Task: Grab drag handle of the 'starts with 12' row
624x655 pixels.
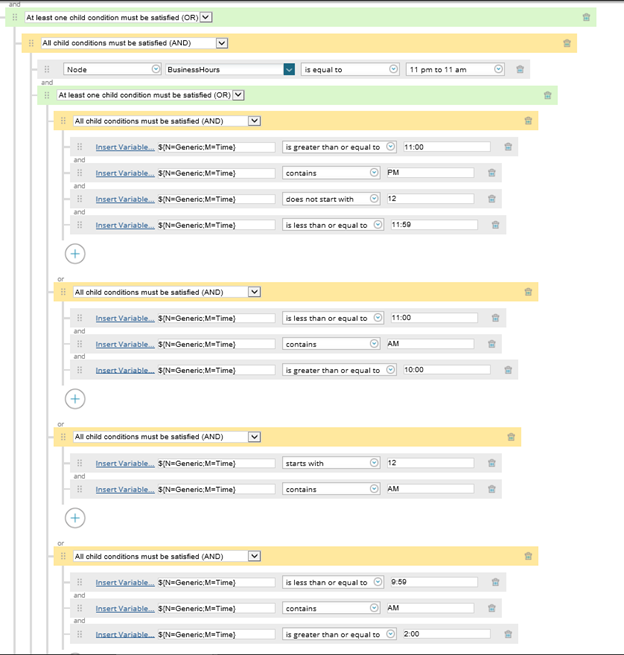Action: coord(79,463)
